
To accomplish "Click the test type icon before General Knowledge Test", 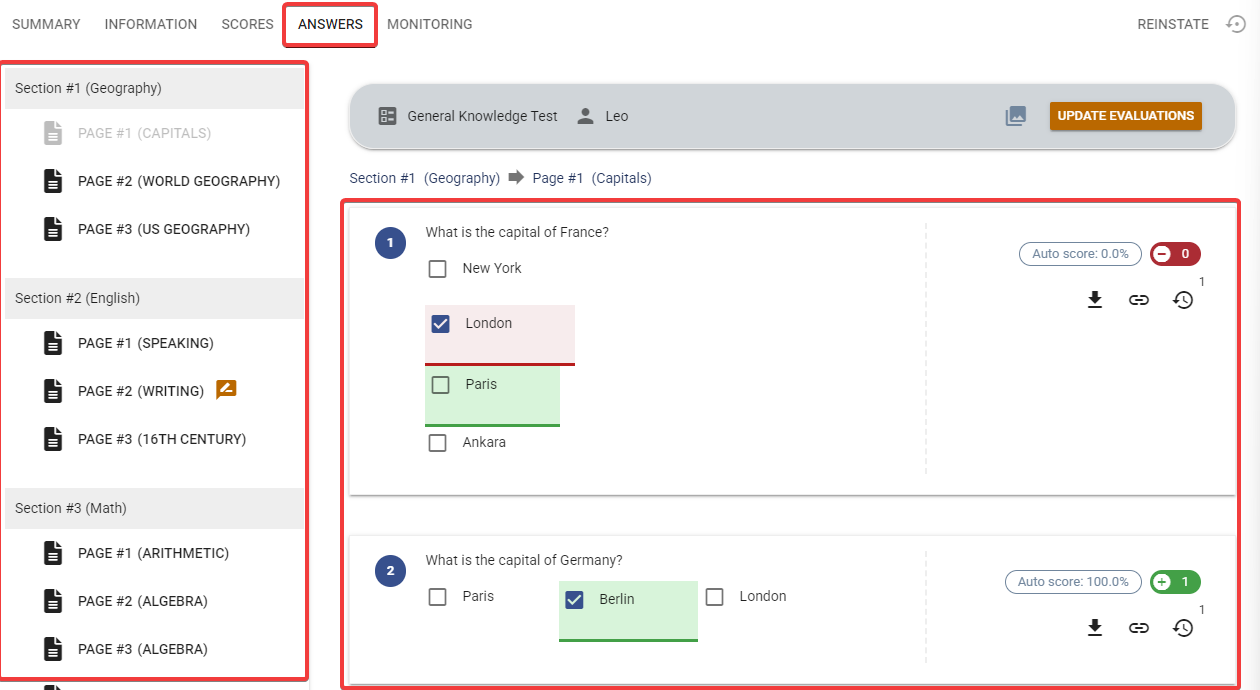I will click(x=388, y=116).
